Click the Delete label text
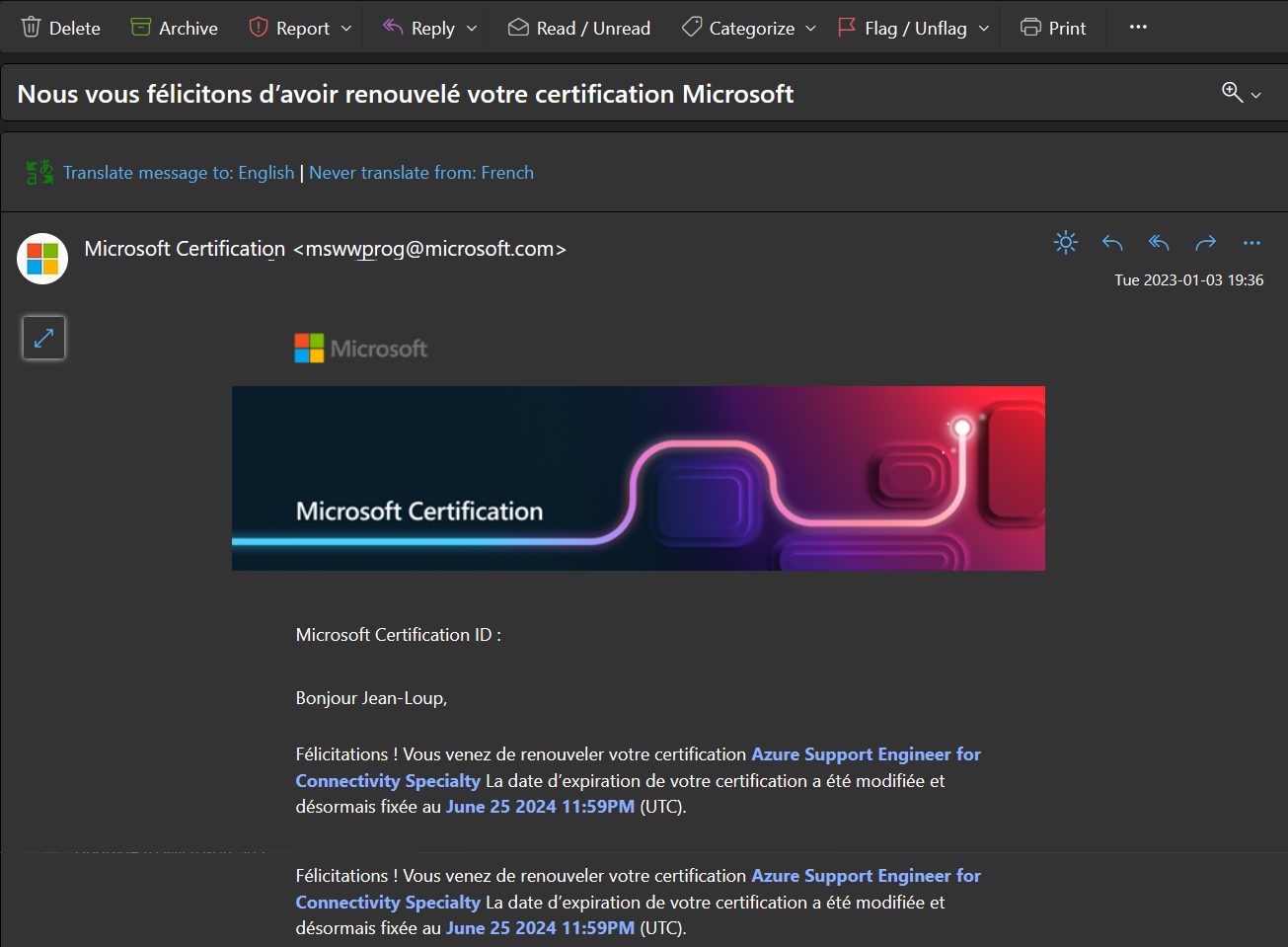Image resolution: width=1288 pixels, height=947 pixels. click(75, 29)
